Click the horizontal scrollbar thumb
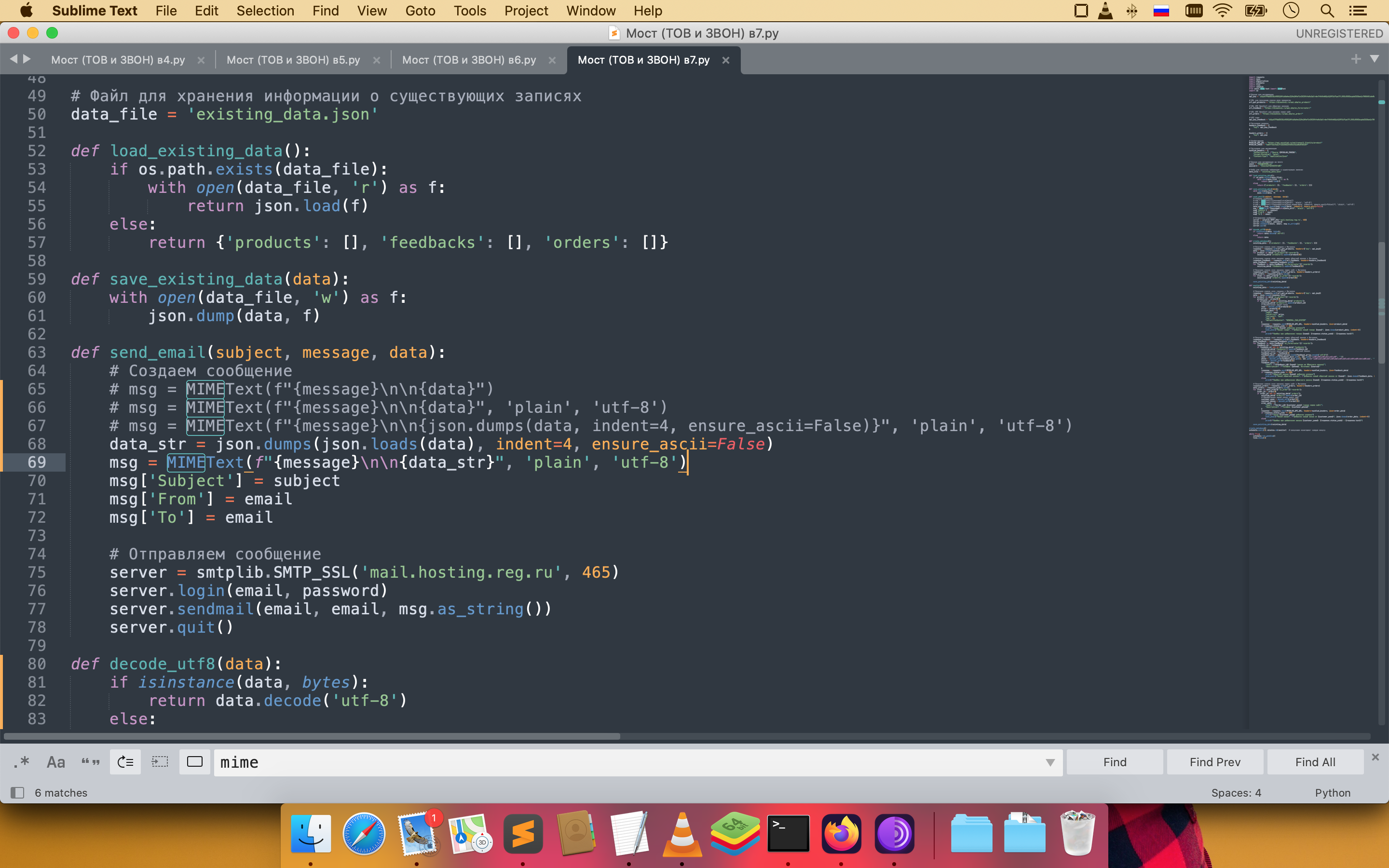The image size is (1389, 868). point(312,736)
